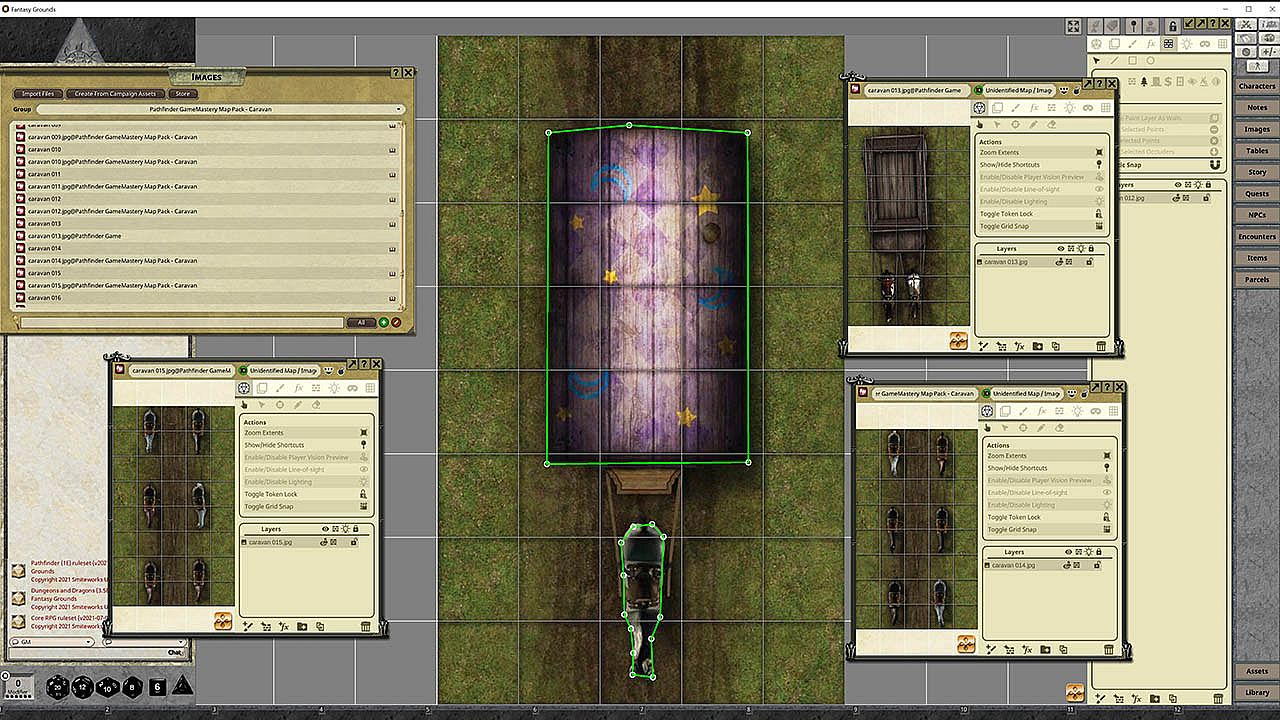Image resolution: width=1280 pixels, height=720 pixels.
Task: Click the All filter button in Images
Action: [x=360, y=322]
